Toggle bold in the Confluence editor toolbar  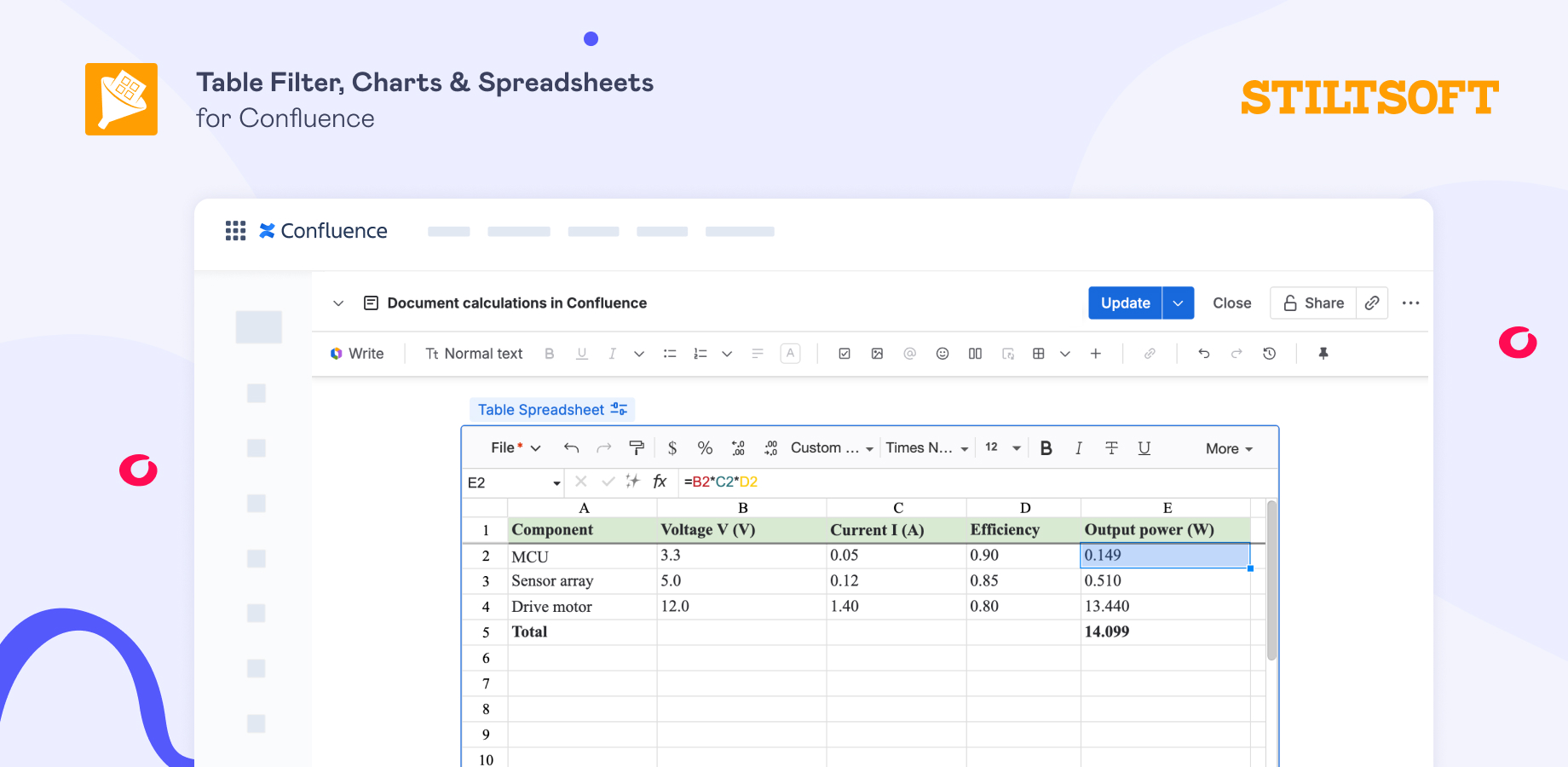point(550,354)
